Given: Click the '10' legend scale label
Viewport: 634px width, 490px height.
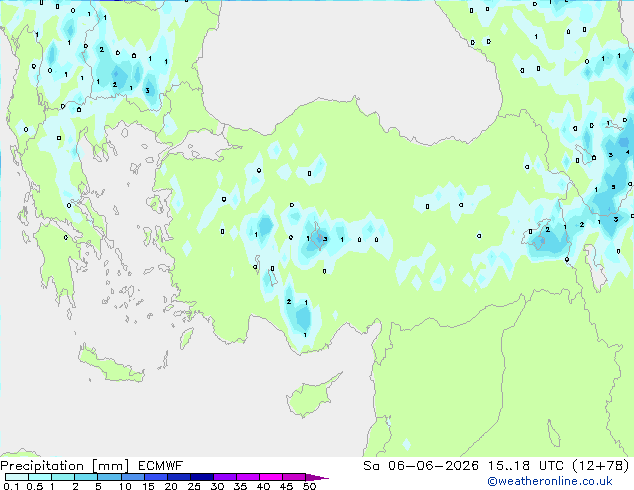Looking at the screenshot, I should tap(125, 486).
